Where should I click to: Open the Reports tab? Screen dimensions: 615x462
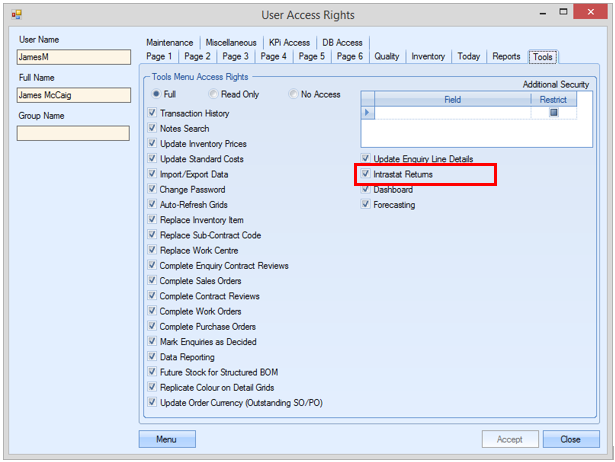click(x=506, y=57)
